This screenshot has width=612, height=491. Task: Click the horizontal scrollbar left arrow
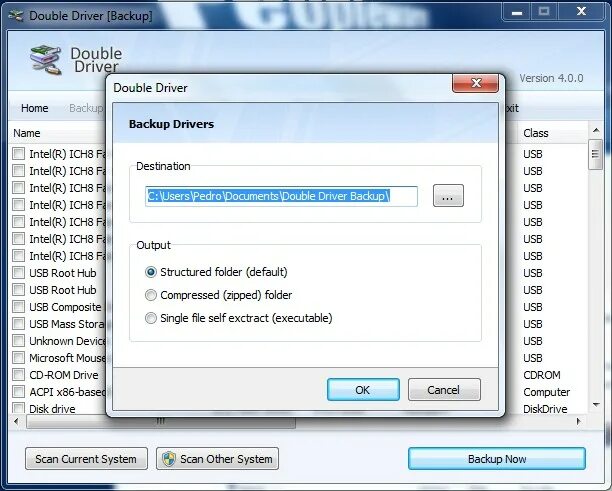16,422
